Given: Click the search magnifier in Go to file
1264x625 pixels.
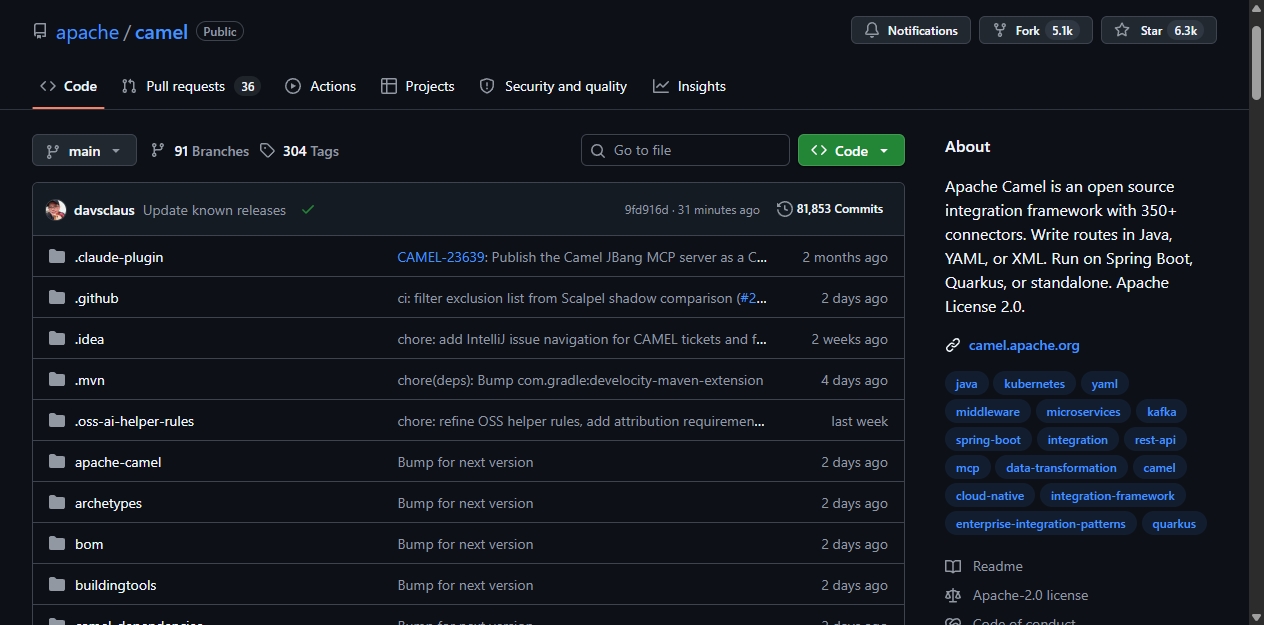Looking at the screenshot, I should pos(598,151).
